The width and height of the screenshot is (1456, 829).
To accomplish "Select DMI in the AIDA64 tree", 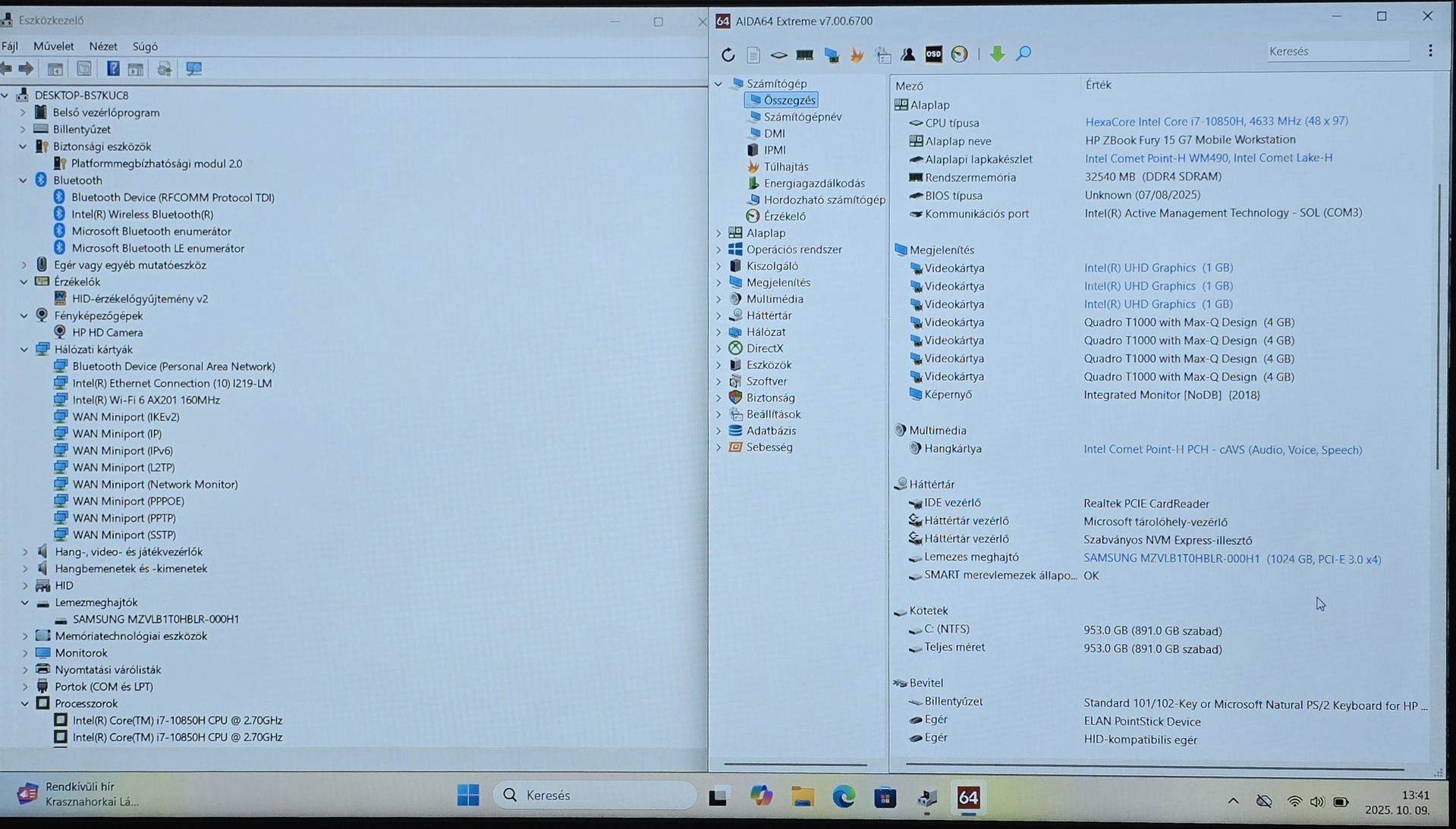I will [774, 133].
